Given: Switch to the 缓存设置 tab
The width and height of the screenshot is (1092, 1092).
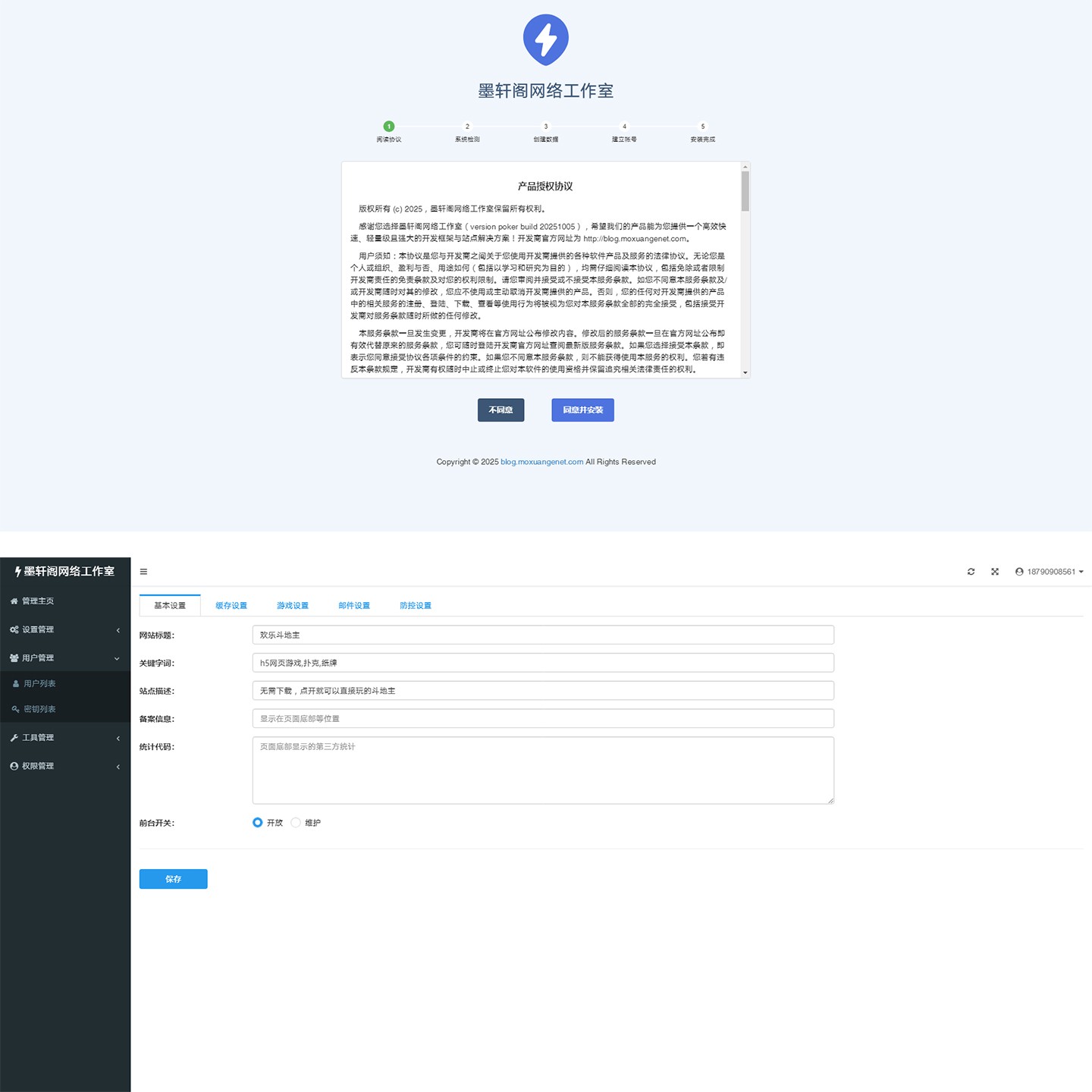Looking at the screenshot, I should 231,606.
